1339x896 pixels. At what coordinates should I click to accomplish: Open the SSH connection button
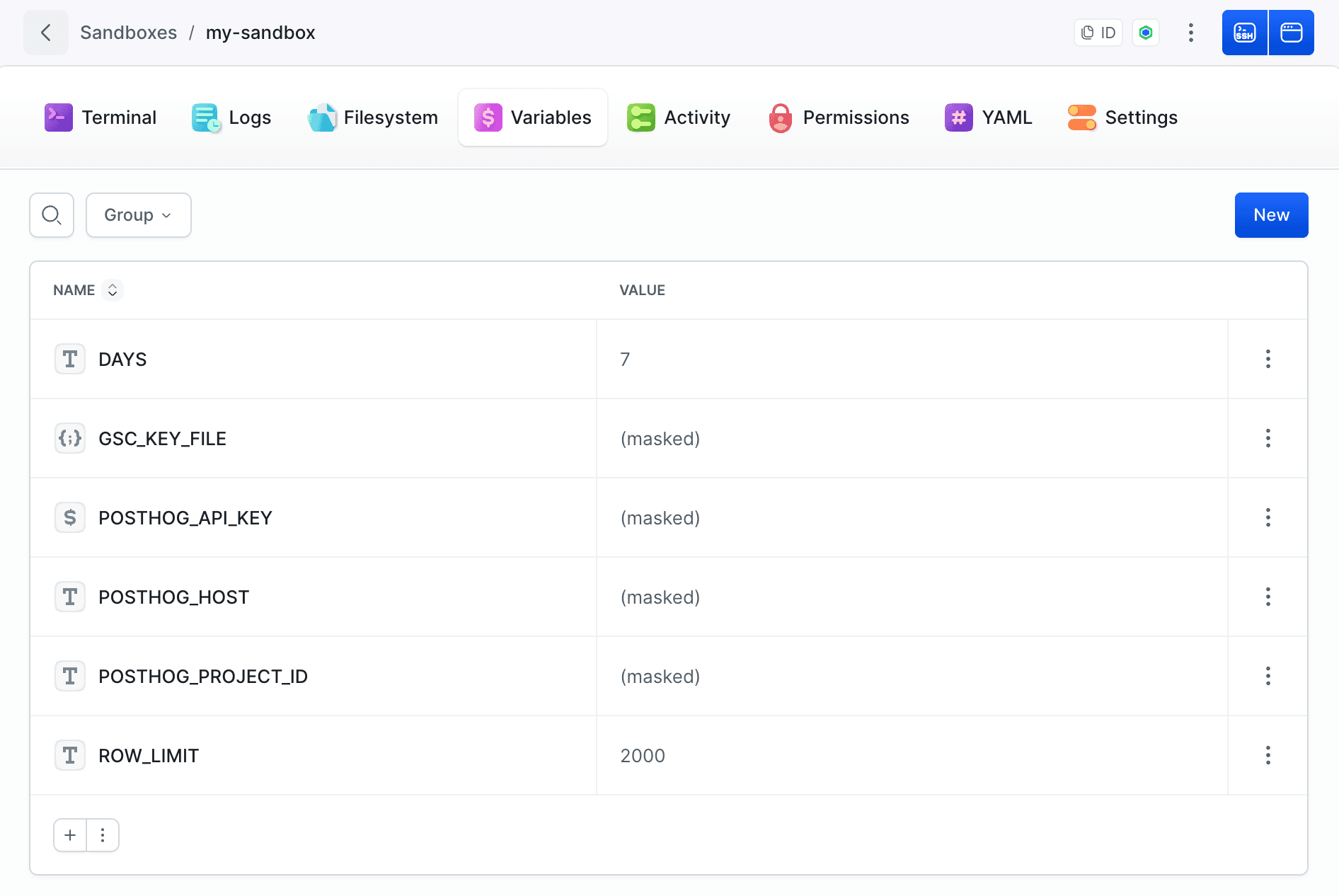coord(1244,32)
